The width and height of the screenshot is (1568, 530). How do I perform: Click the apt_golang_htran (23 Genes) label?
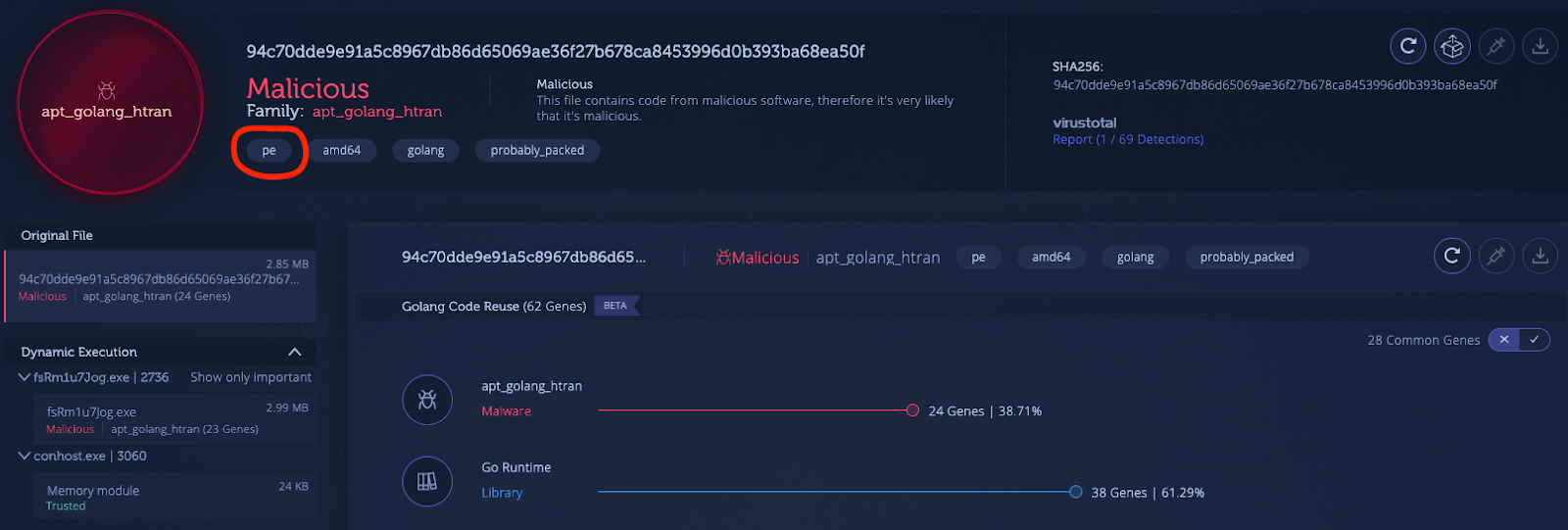184,429
